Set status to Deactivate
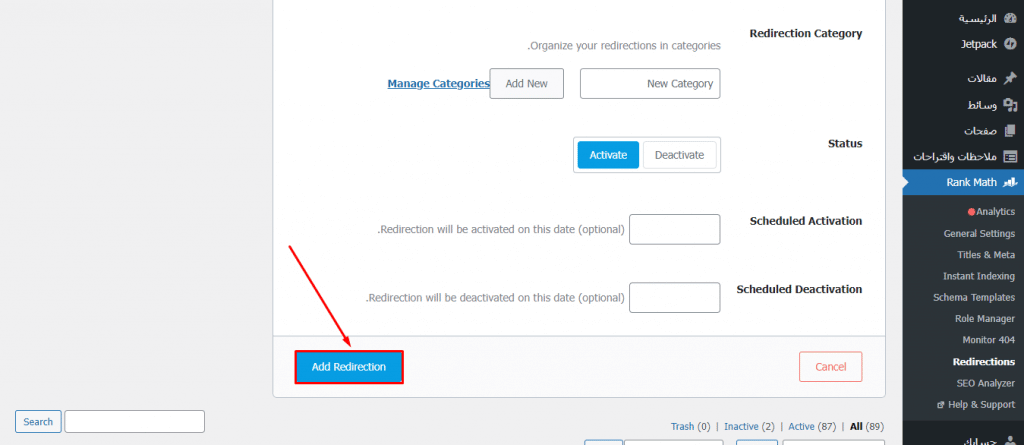Image resolution: width=1024 pixels, height=445 pixels. (679, 156)
